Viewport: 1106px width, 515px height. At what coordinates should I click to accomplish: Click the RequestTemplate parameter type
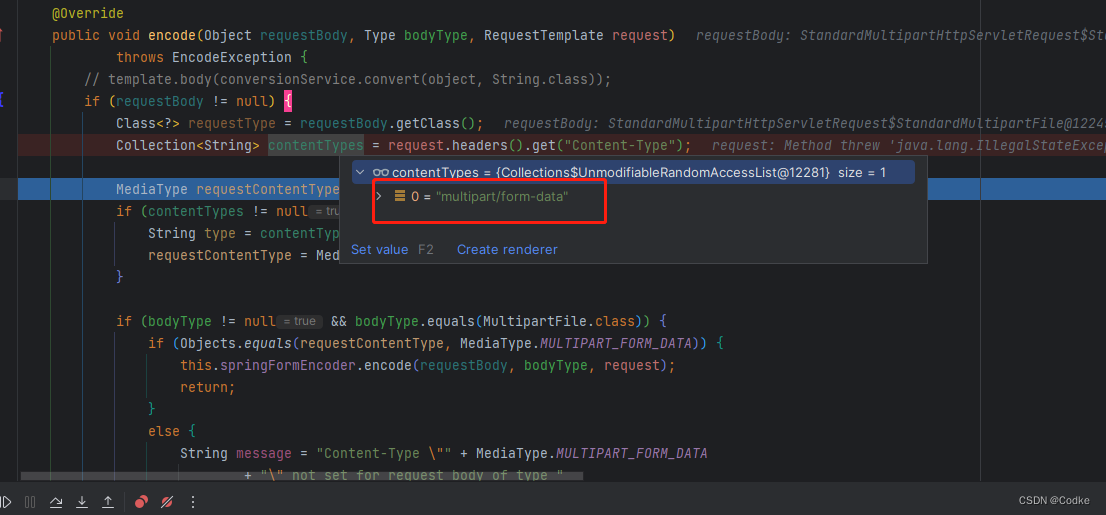(544, 35)
